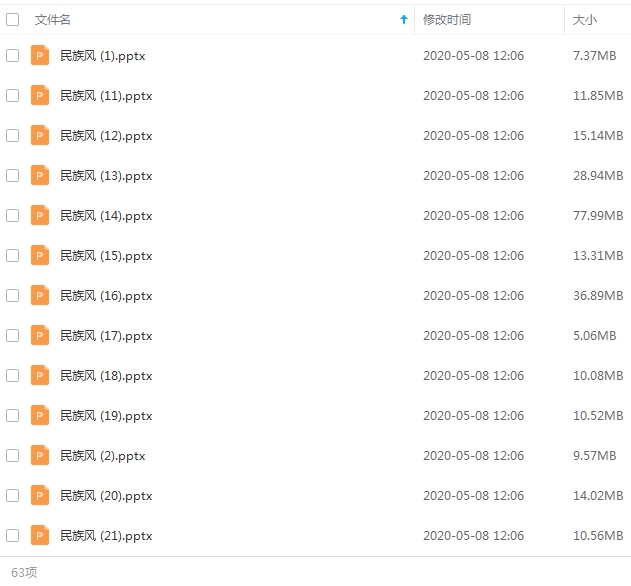631x586 pixels.
Task: Mark checkbox of 民族风 (21).pptx
Action: tap(12, 535)
